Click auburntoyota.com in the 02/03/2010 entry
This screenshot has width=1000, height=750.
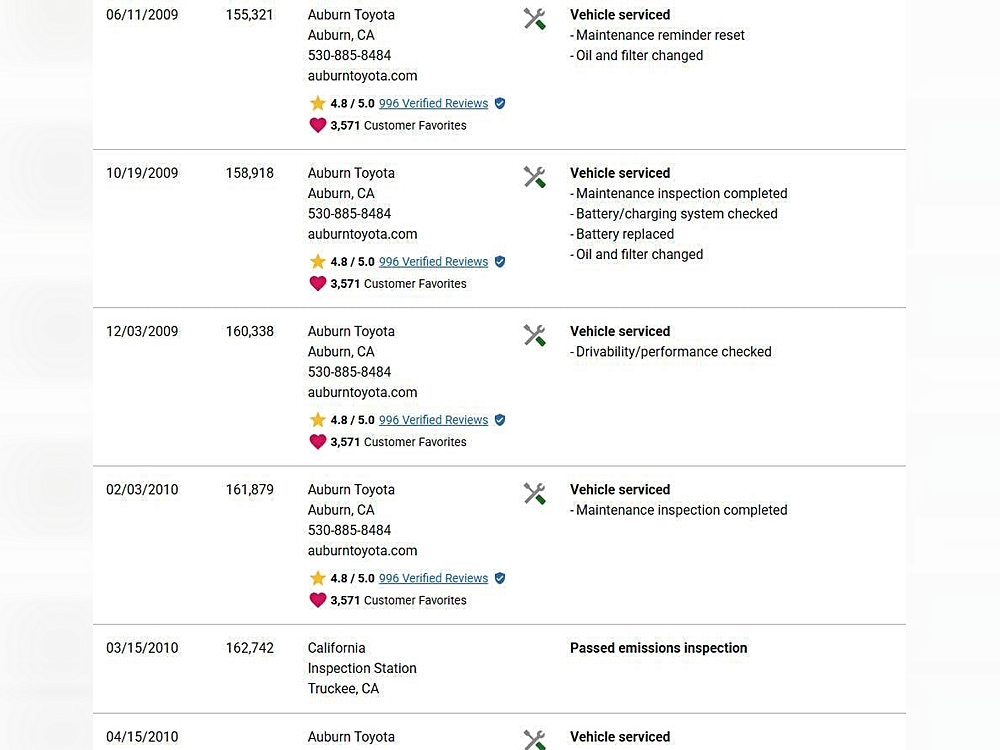pos(362,550)
